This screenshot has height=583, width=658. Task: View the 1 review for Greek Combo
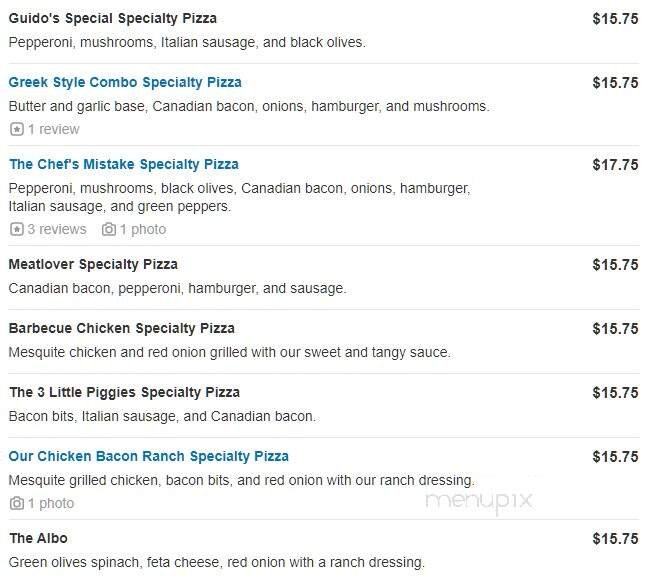(x=53, y=129)
